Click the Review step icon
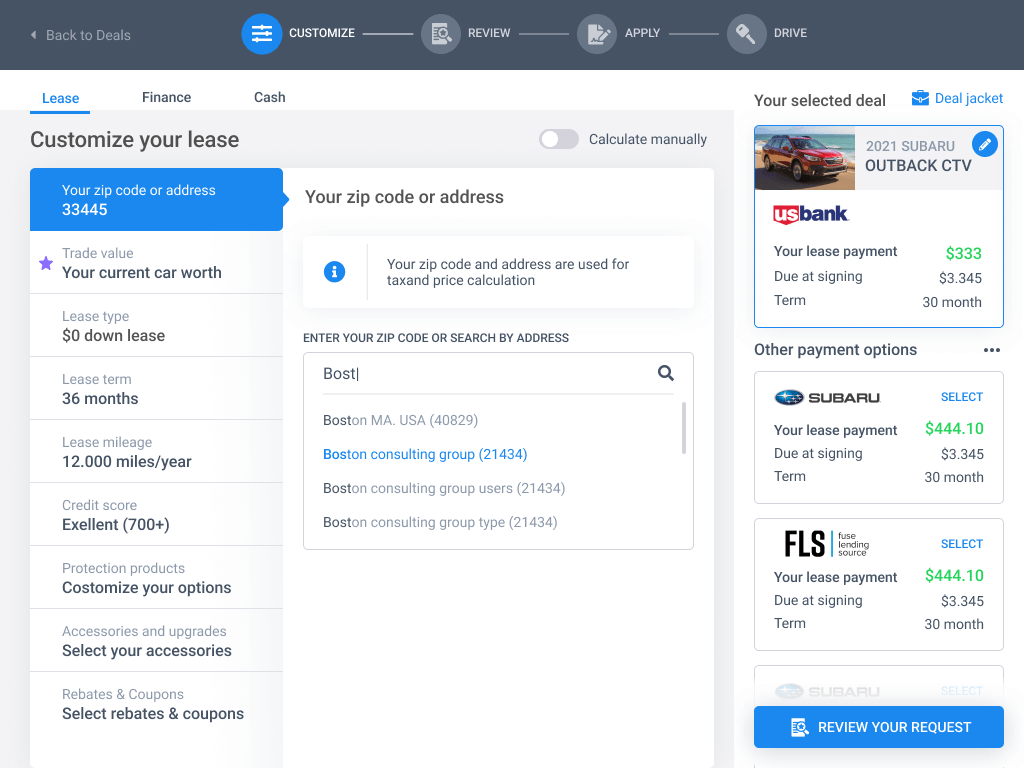The width and height of the screenshot is (1024, 768). click(x=441, y=34)
